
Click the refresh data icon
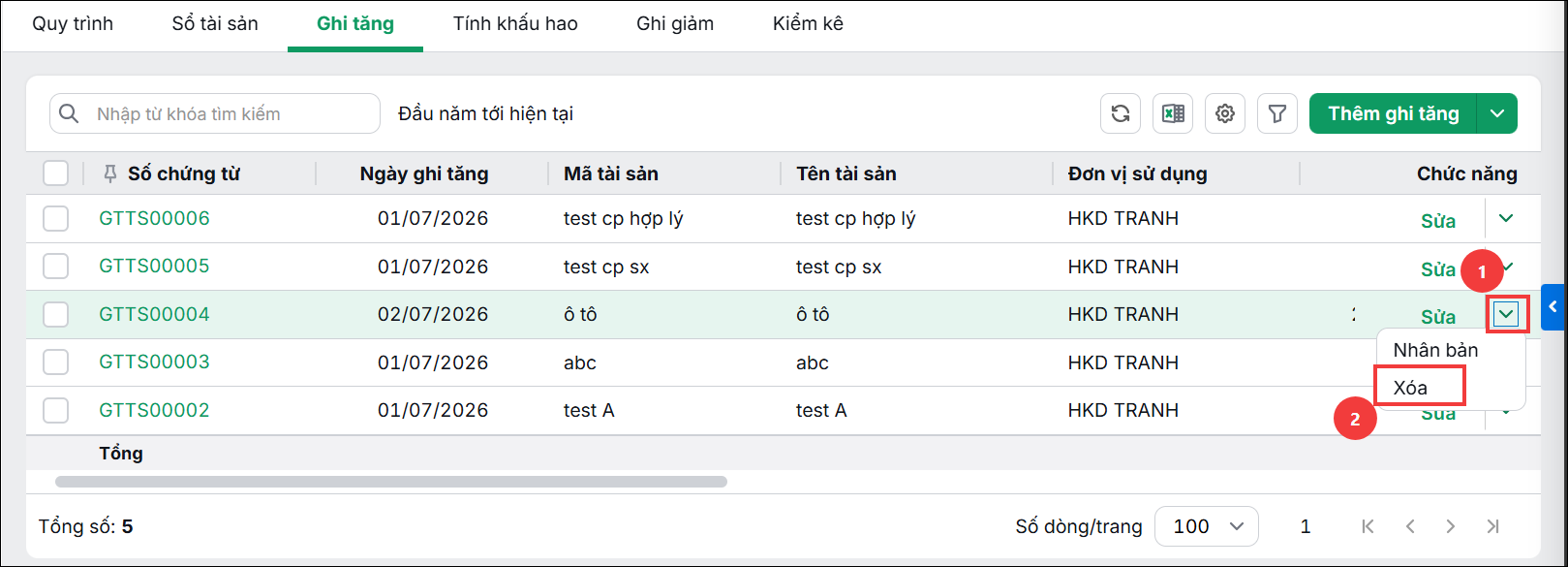(1121, 113)
